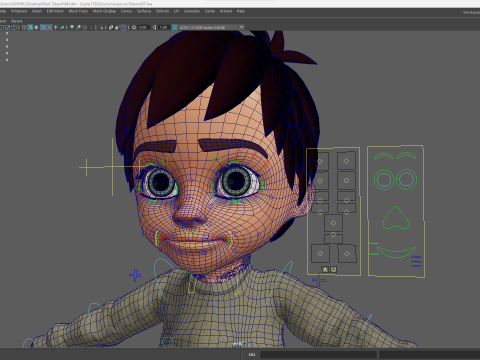This screenshot has width=480, height=360.
Task: Select the right eyebrow curve in face picker
Action: [406, 156]
